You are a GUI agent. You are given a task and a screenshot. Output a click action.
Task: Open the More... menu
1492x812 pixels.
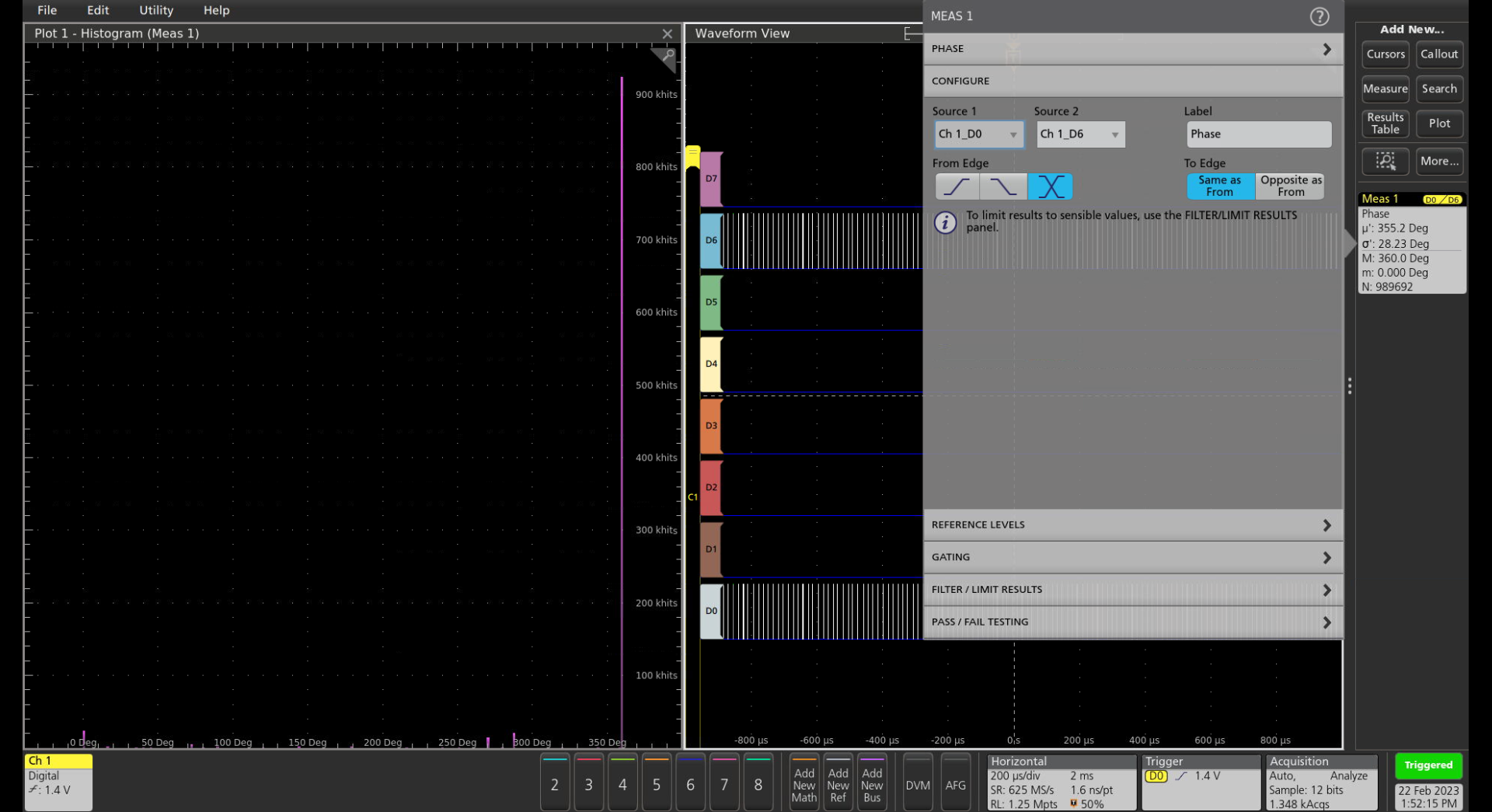pos(1439,161)
